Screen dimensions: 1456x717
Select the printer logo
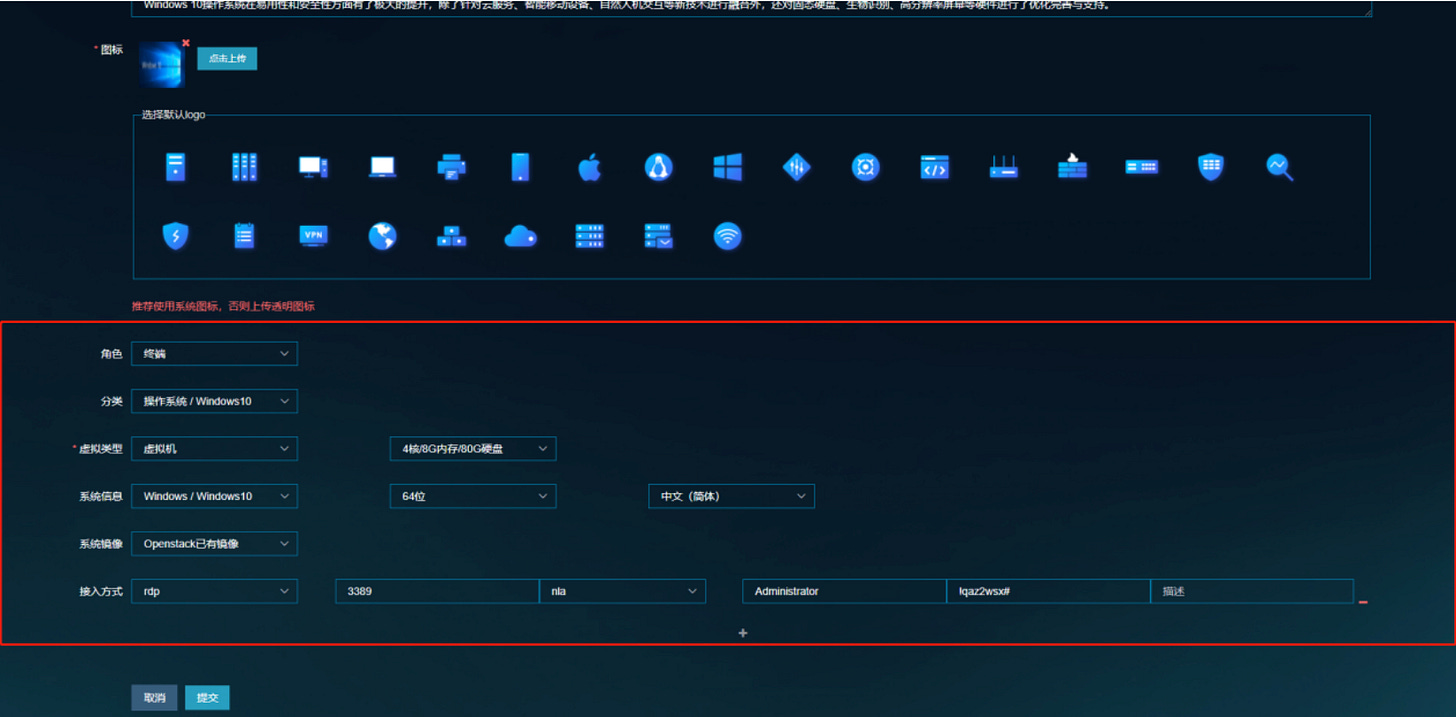point(452,167)
